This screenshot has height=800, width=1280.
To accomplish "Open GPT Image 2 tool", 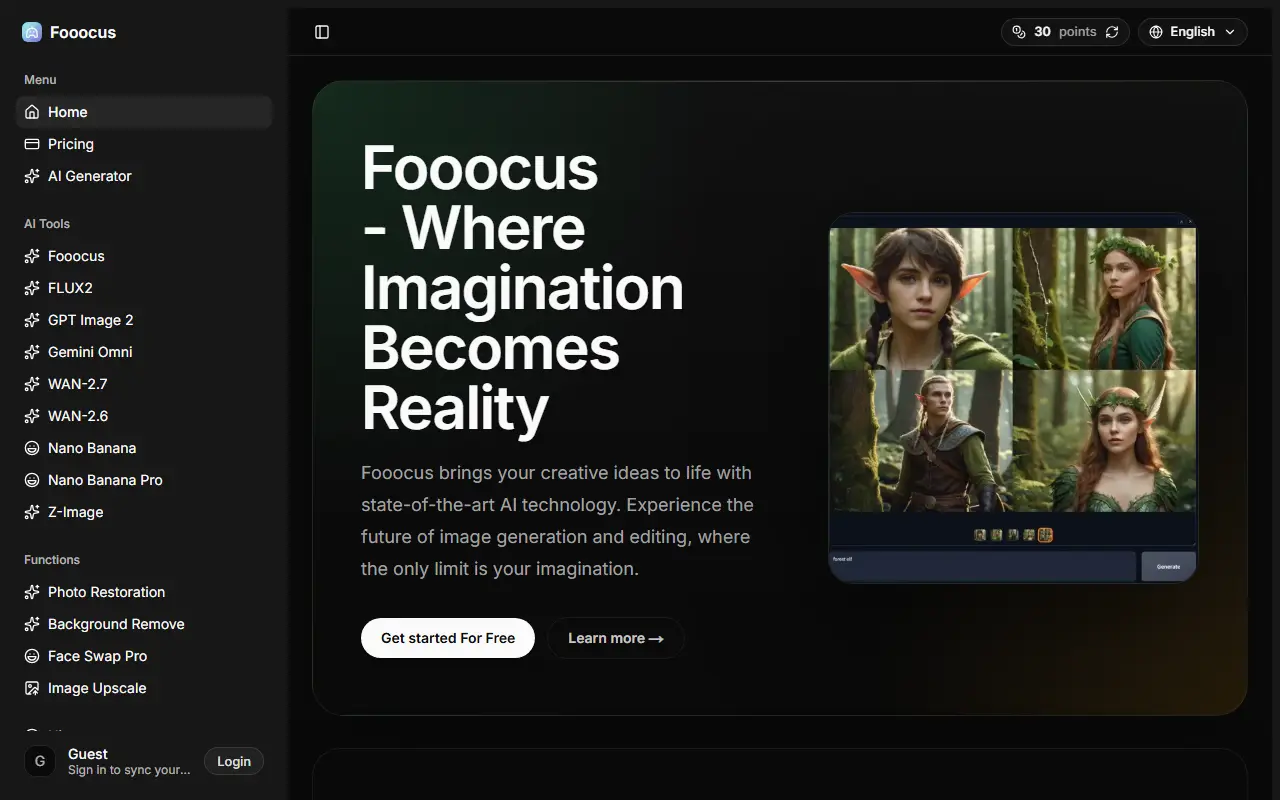I will point(144,320).
